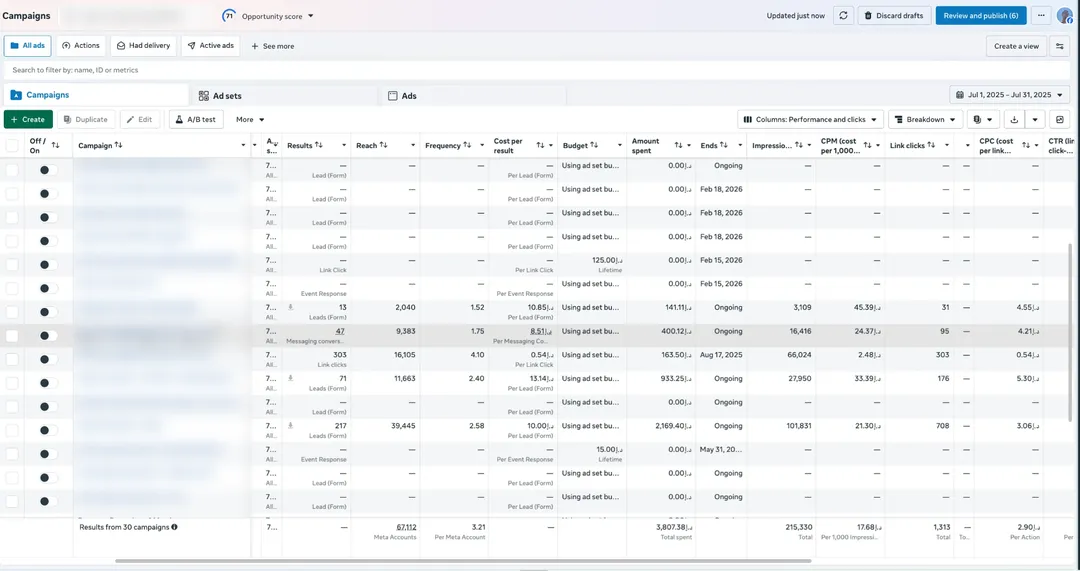Viewport: 1080px width, 571px height.
Task: Open the More dropdown in toolbar
Action: (250, 119)
